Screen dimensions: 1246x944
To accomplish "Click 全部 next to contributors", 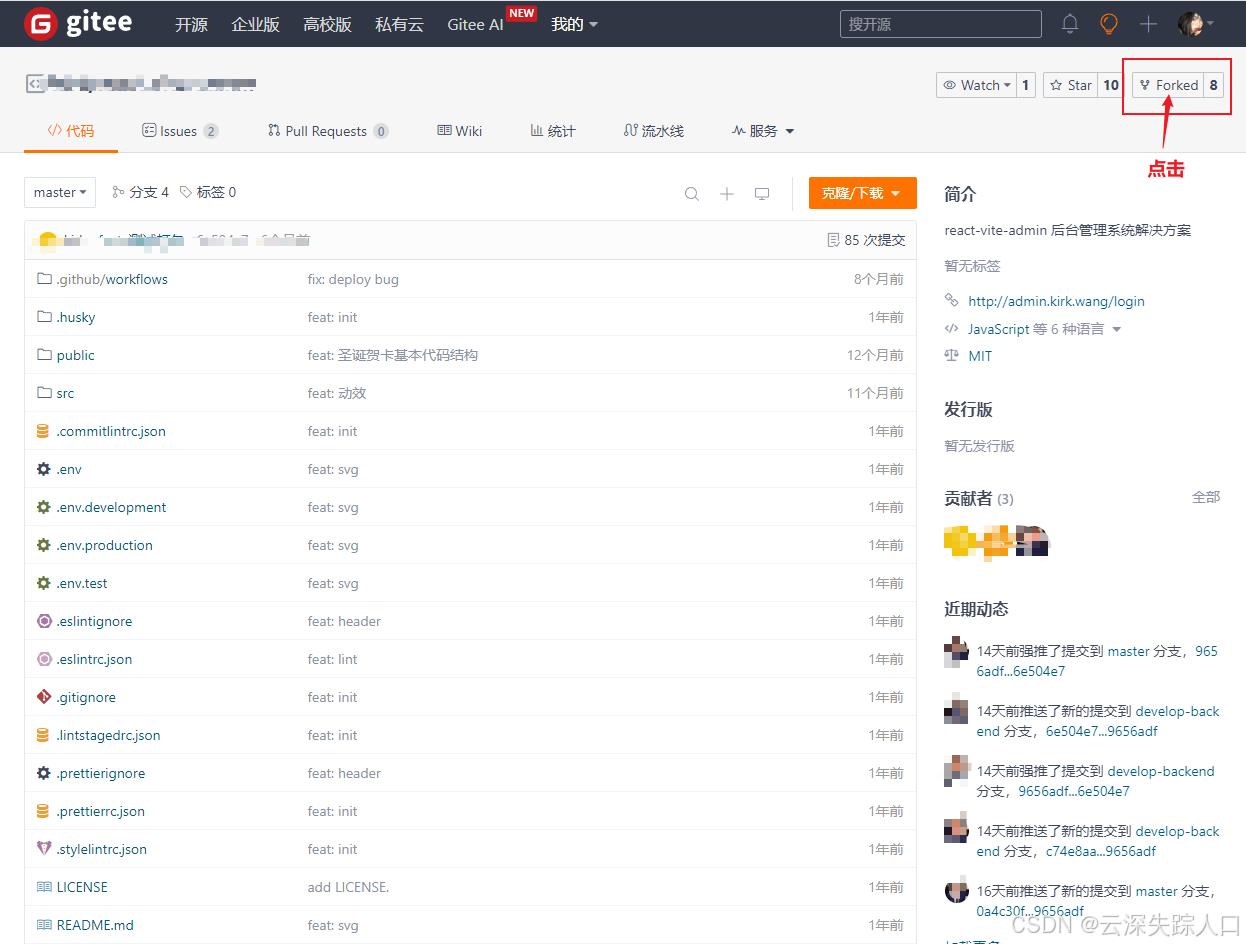I will coord(1206,497).
